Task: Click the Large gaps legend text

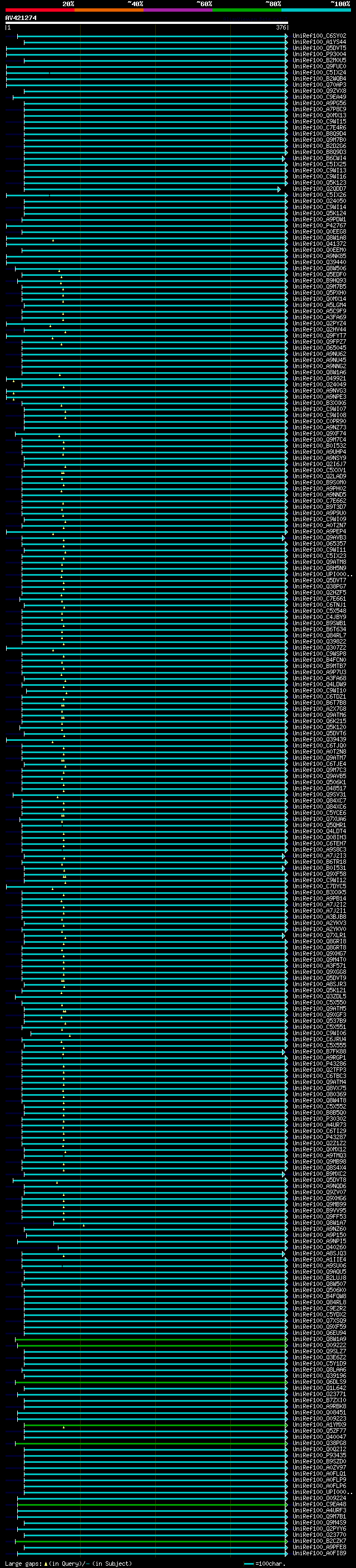Action: coord(68,1563)
